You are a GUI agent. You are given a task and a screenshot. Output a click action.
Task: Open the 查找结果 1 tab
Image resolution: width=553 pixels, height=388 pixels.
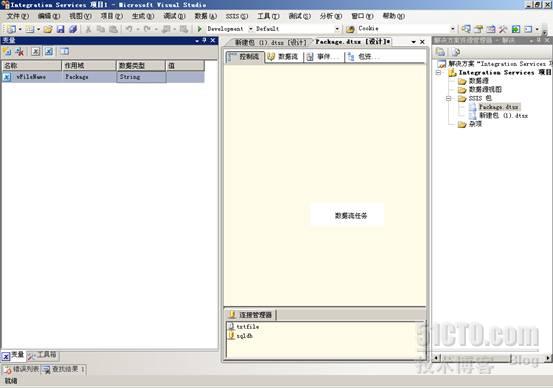click(x=63, y=369)
